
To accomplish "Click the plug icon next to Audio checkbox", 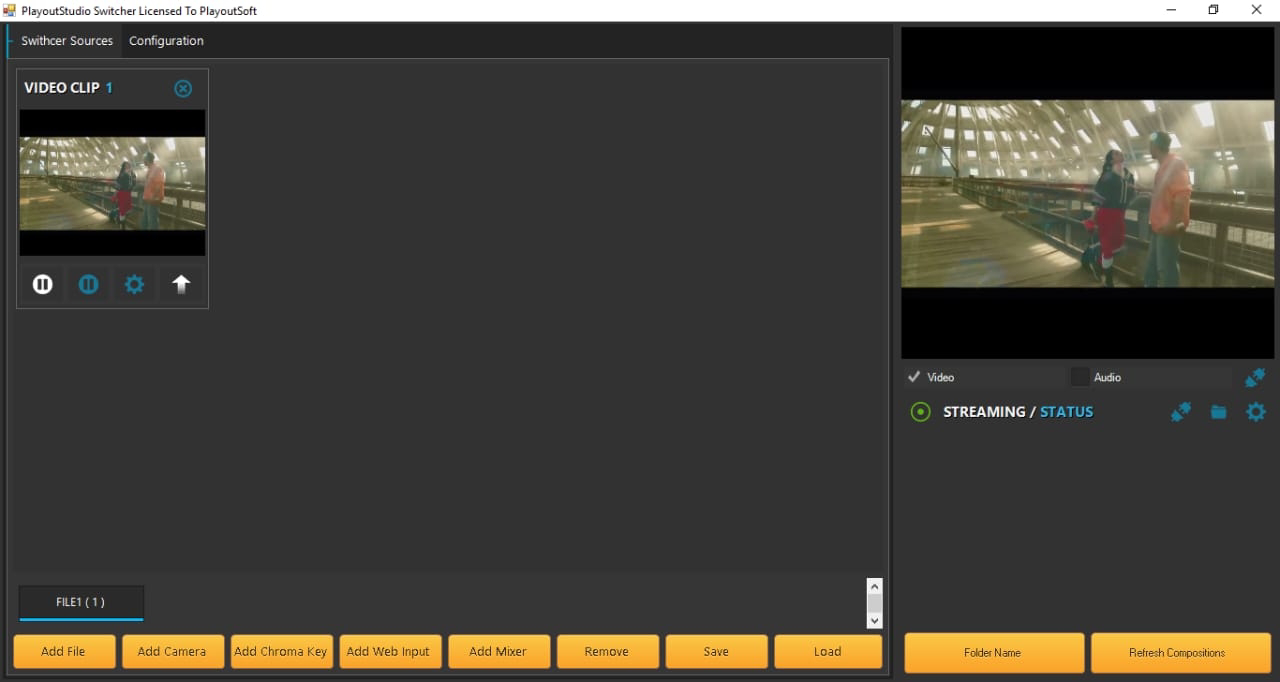I will pos(1255,377).
